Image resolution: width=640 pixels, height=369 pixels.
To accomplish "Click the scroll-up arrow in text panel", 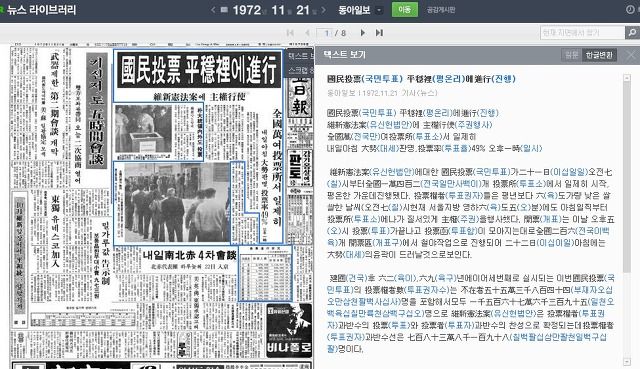I will pyautogui.click(x=627, y=78).
